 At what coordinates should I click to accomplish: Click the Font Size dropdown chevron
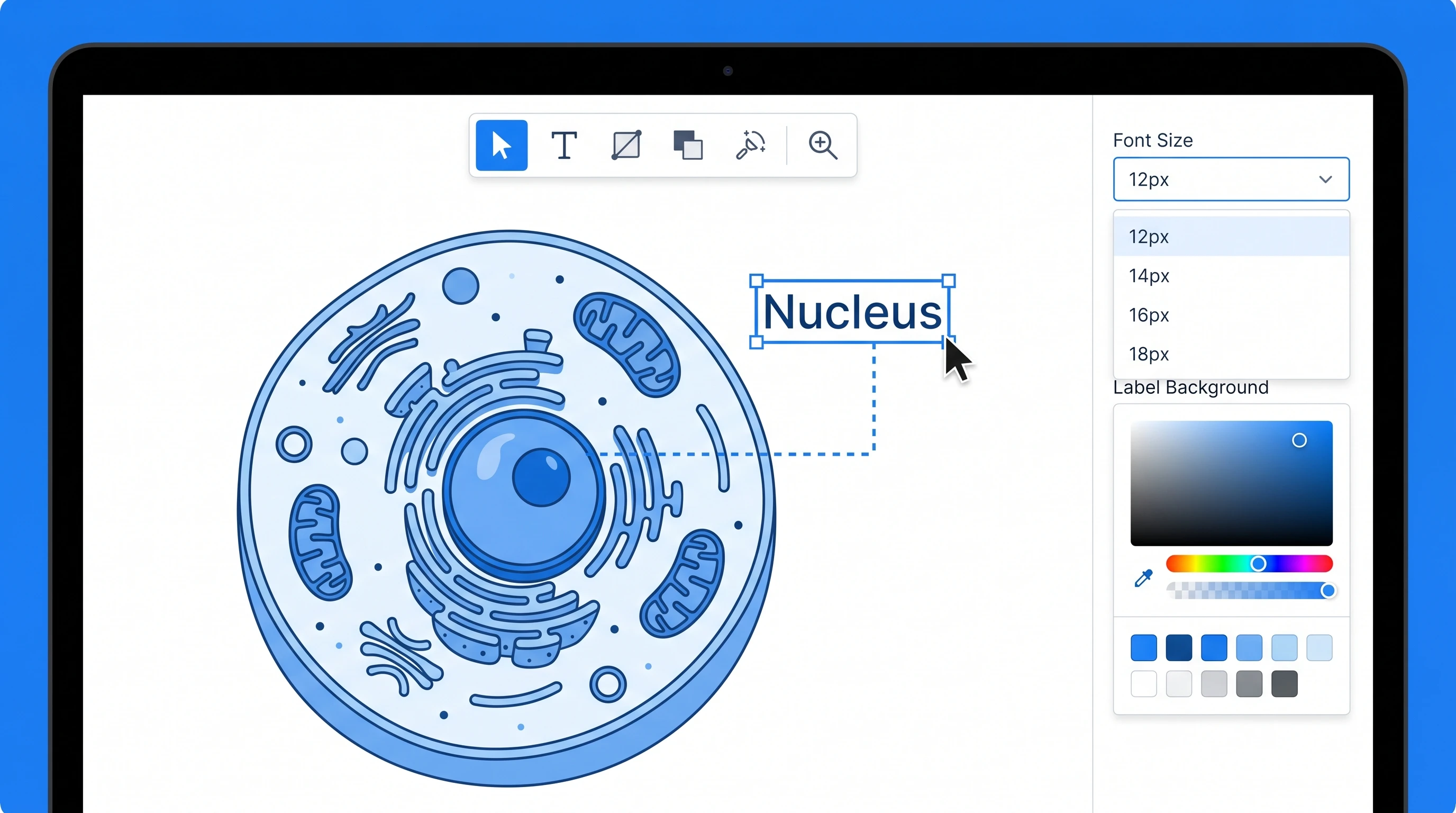[1325, 179]
